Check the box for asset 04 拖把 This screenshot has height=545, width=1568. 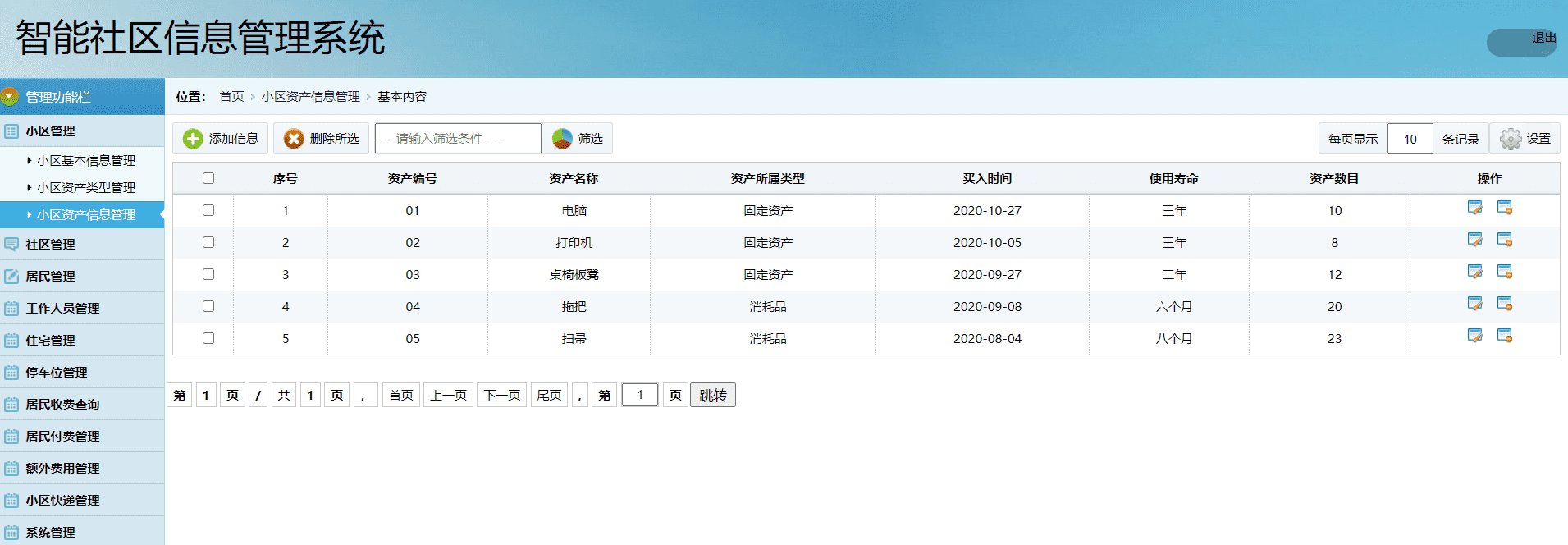click(x=208, y=306)
